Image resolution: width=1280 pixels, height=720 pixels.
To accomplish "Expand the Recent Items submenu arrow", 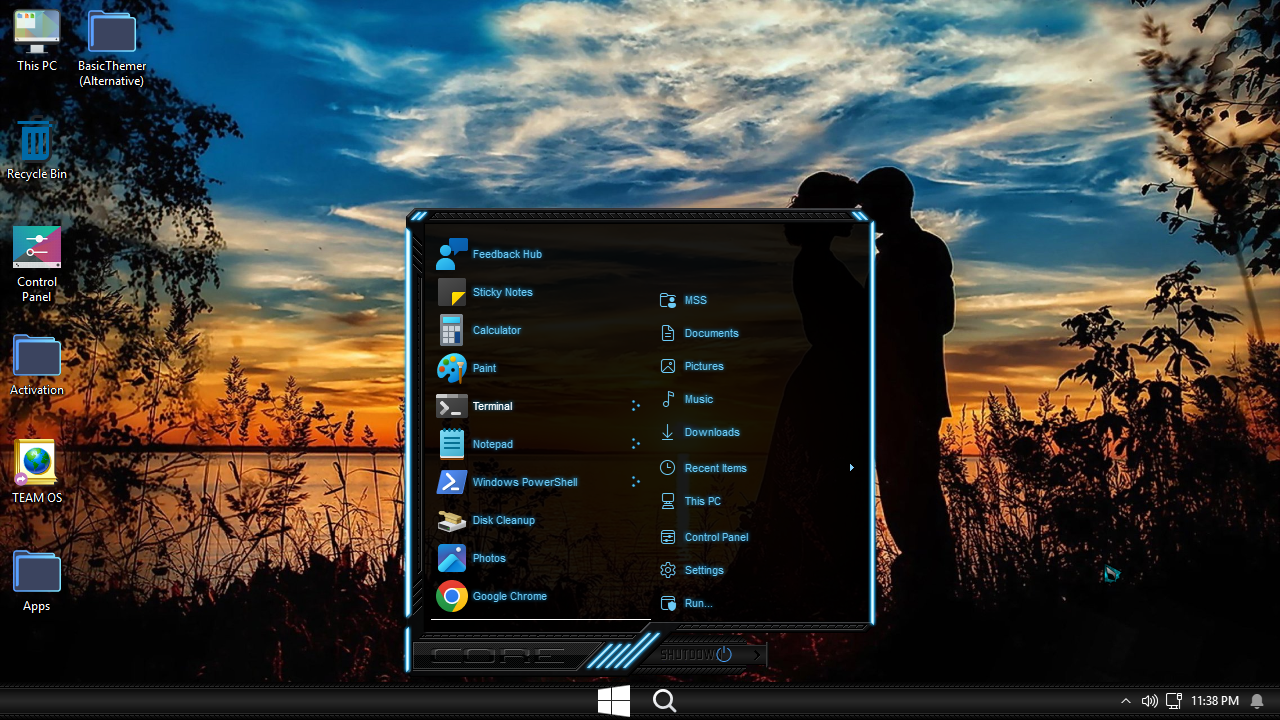I will (851, 468).
